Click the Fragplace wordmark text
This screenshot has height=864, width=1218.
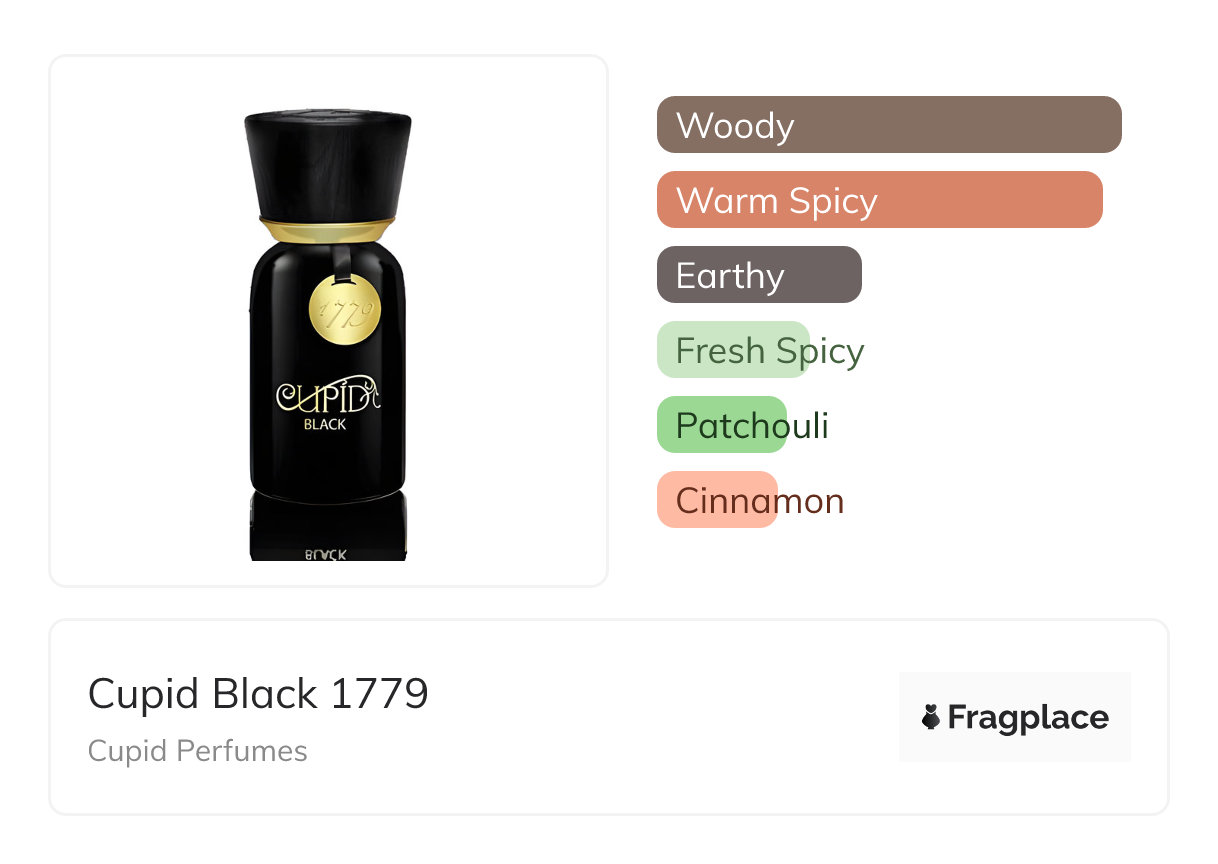click(x=1028, y=718)
